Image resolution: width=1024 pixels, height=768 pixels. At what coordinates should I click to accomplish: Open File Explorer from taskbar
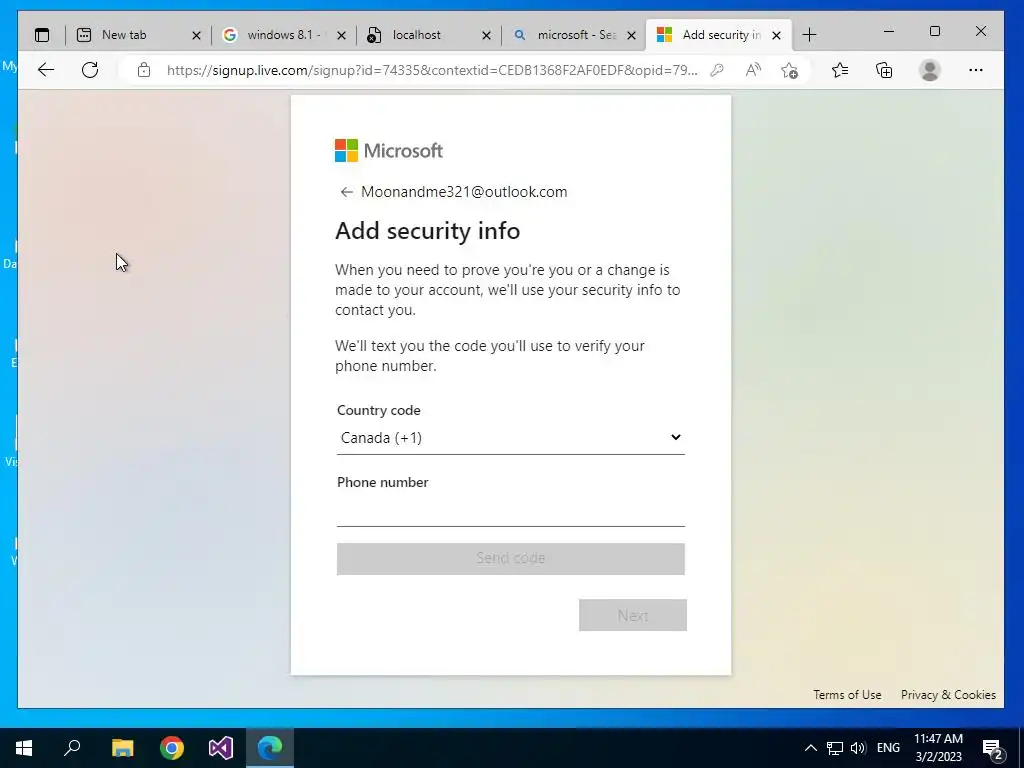tap(122, 748)
